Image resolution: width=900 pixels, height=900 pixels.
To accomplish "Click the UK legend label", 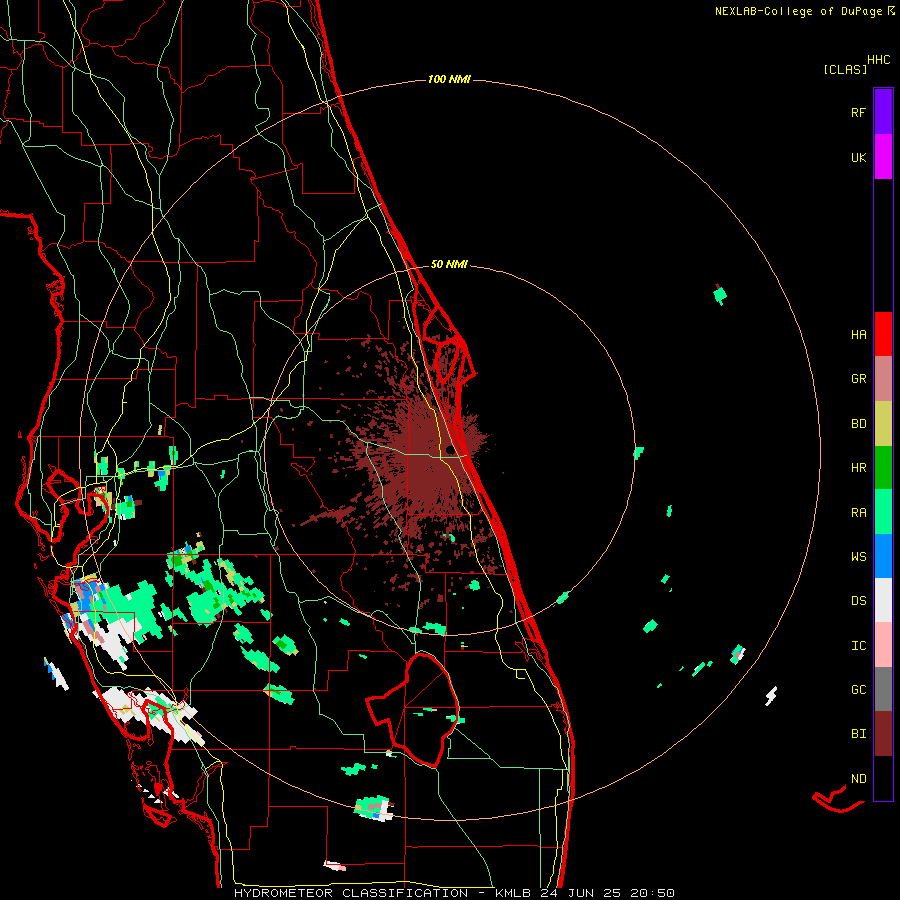I will 858,157.
